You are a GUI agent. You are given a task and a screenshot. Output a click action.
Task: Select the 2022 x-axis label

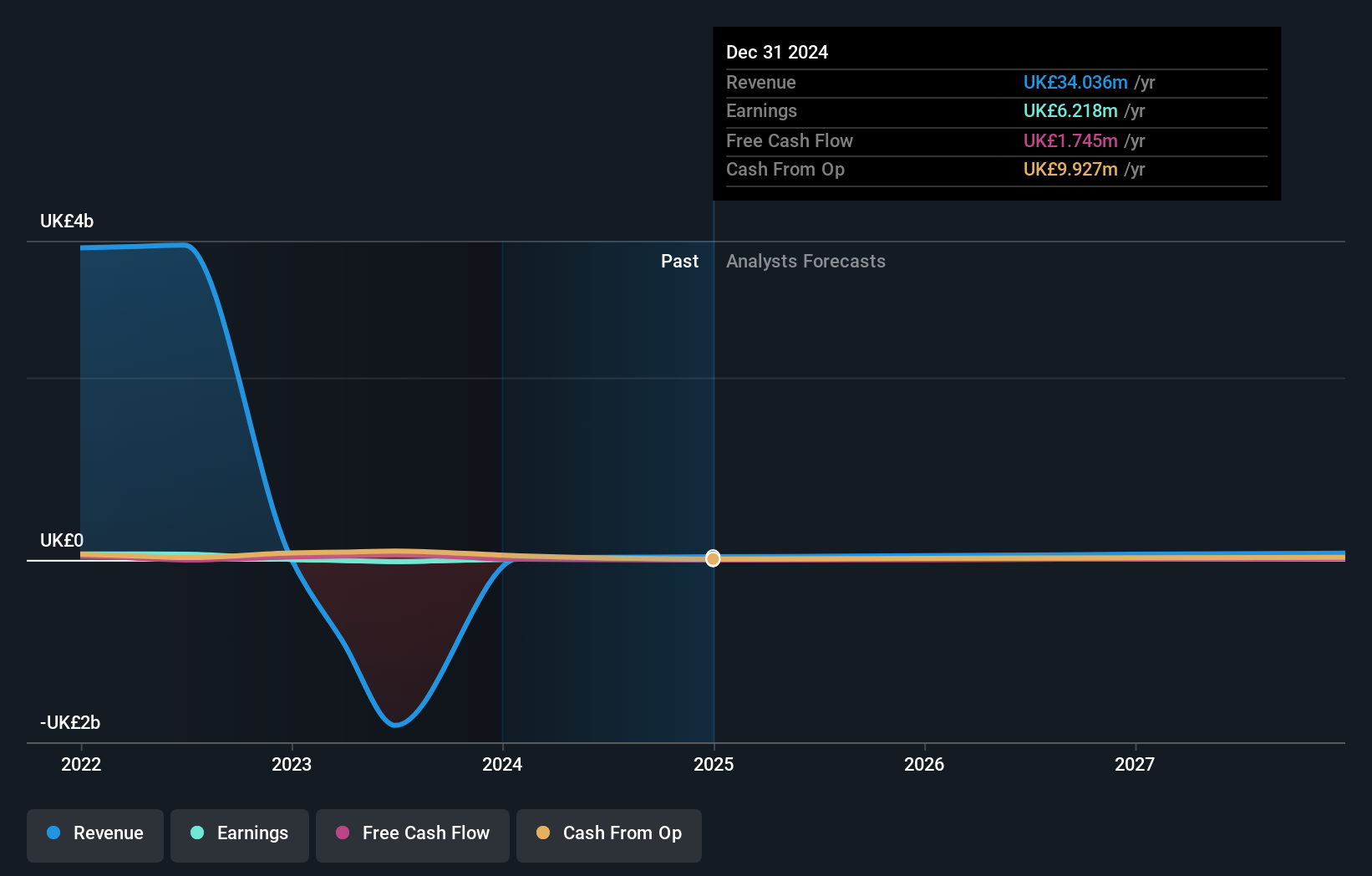[81, 764]
